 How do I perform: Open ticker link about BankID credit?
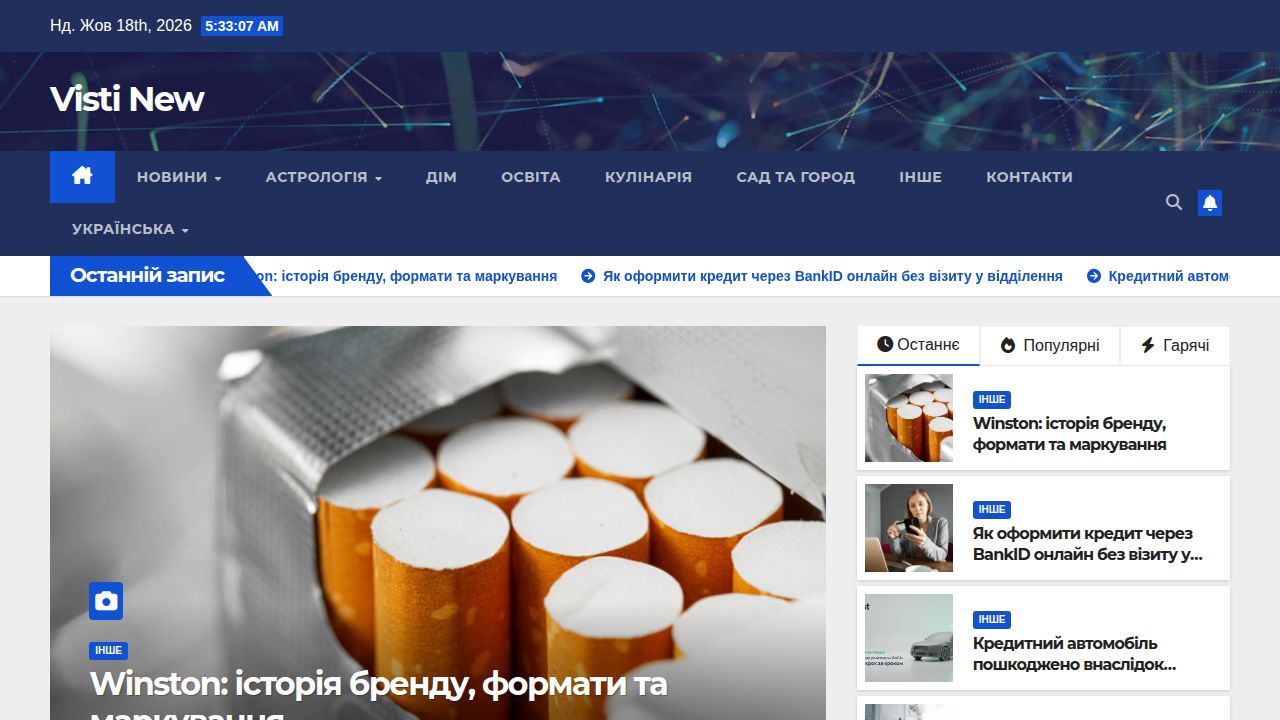[832, 276]
